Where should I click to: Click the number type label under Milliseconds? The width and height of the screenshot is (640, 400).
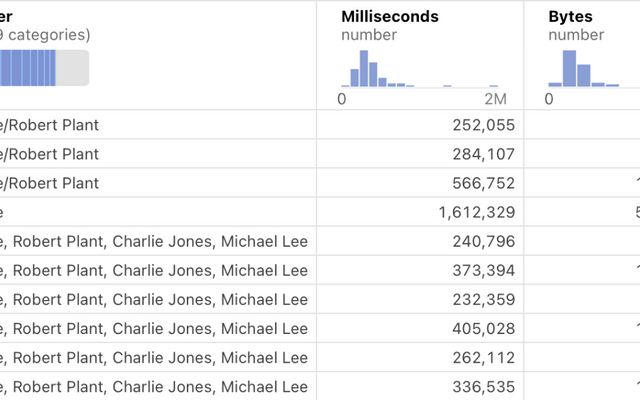coord(369,35)
